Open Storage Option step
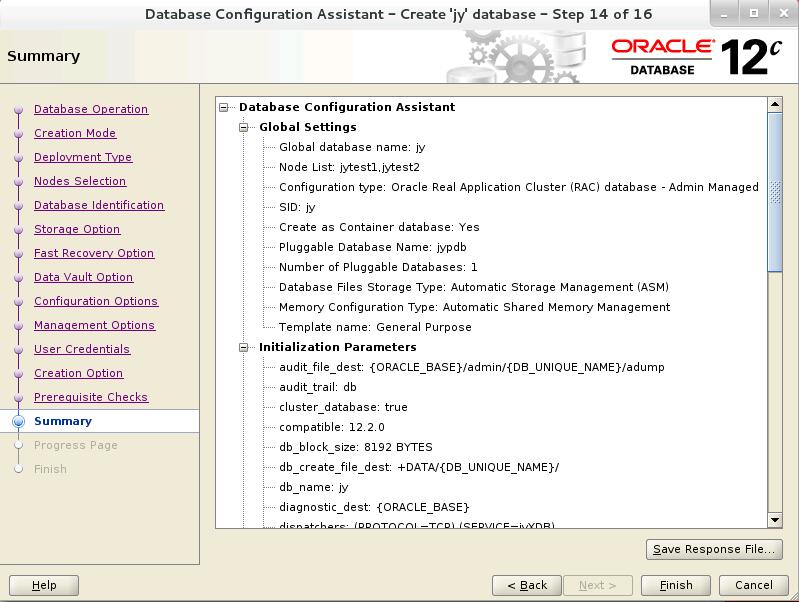This screenshot has height=602, width=799. [77, 229]
